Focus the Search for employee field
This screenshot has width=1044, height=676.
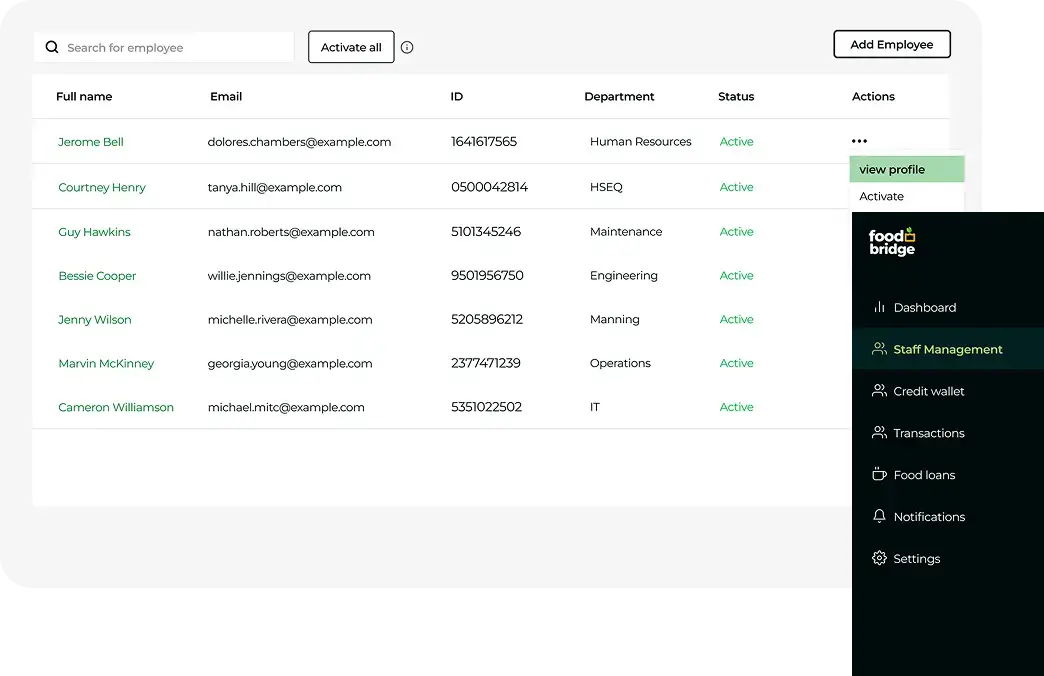(175, 47)
